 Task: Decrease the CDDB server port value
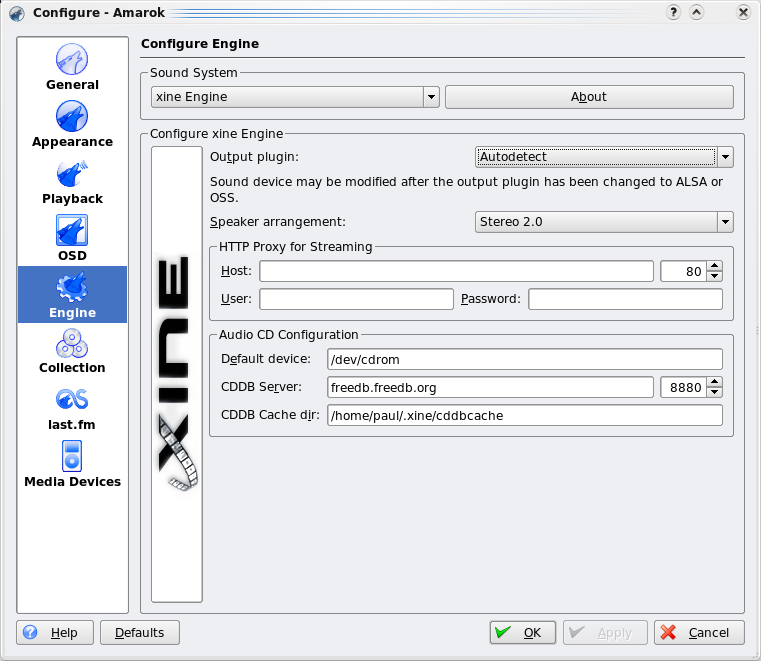[714, 392]
